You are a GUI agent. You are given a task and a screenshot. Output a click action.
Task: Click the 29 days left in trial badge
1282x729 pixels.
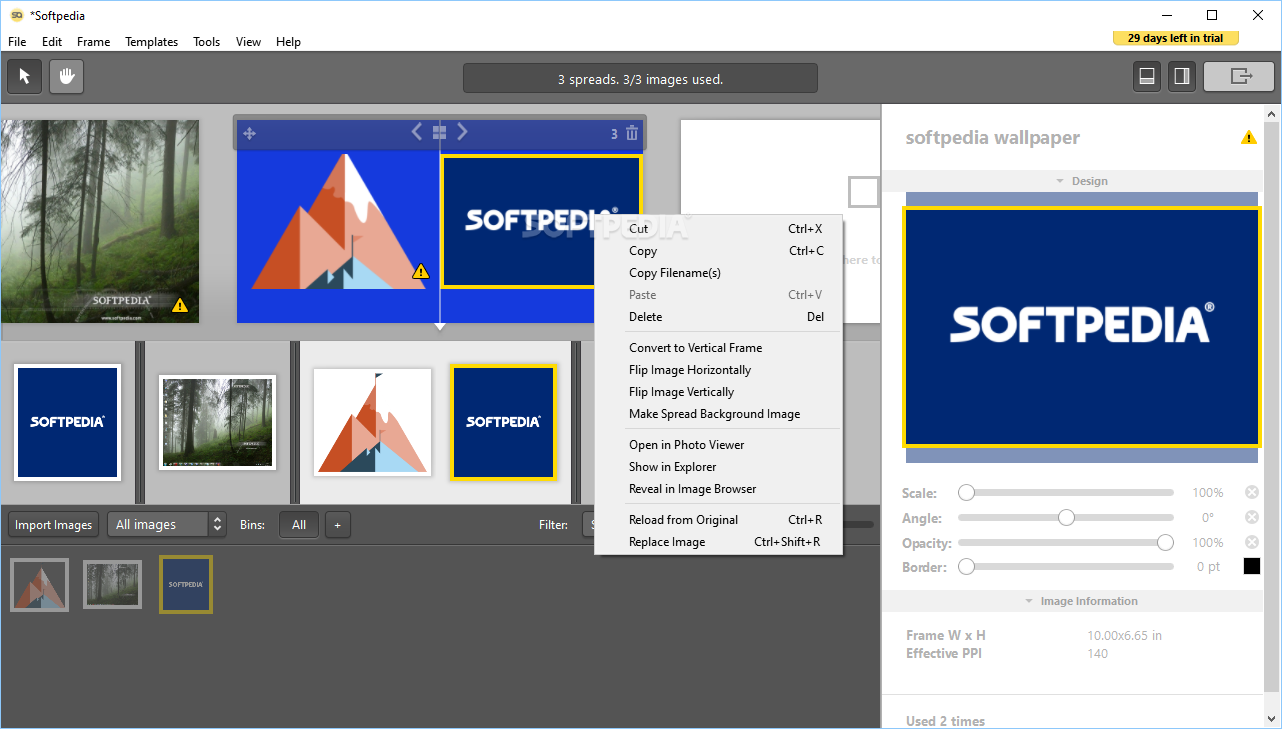1176,38
